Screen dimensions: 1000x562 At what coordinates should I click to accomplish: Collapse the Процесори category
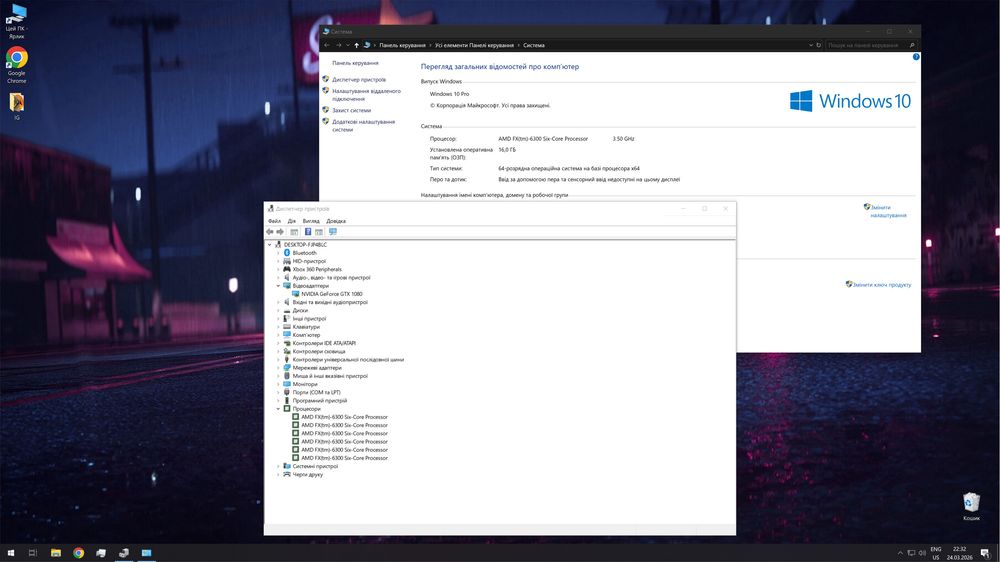[x=278, y=409]
